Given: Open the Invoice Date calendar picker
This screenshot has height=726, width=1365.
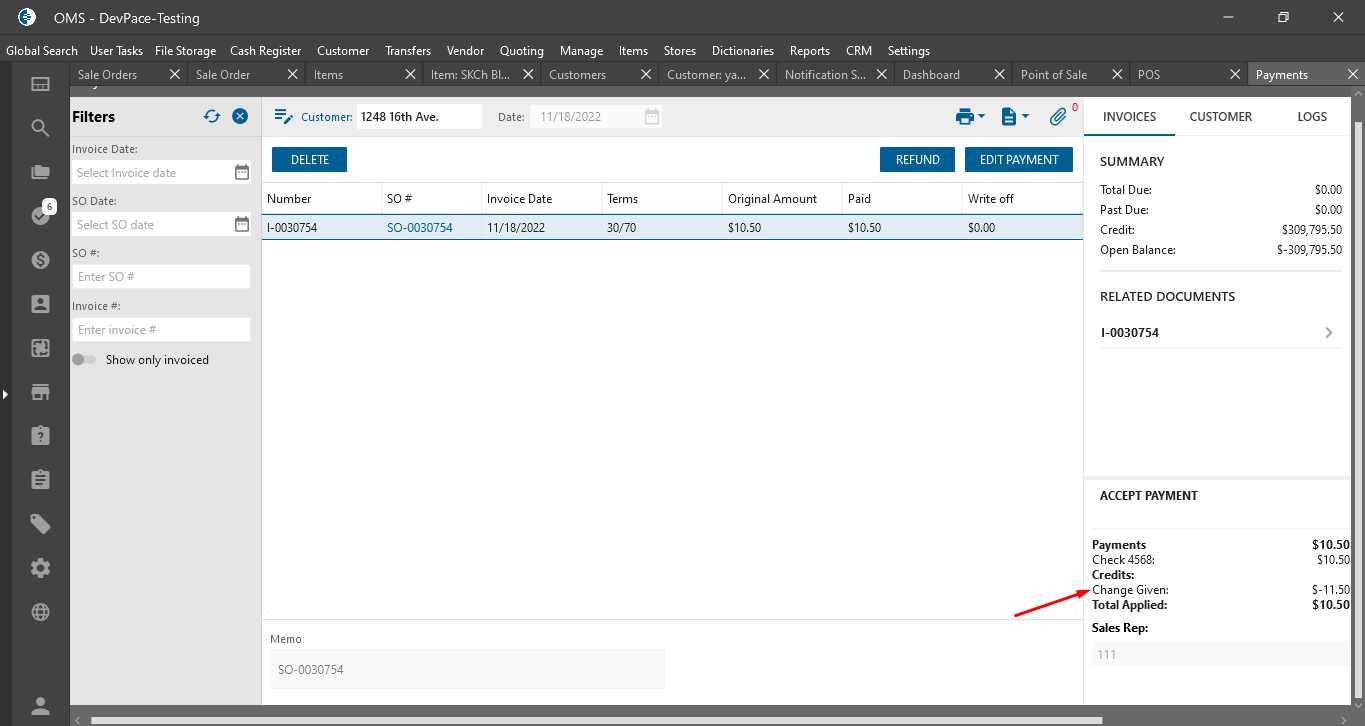Looking at the screenshot, I should pyautogui.click(x=242, y=172).
